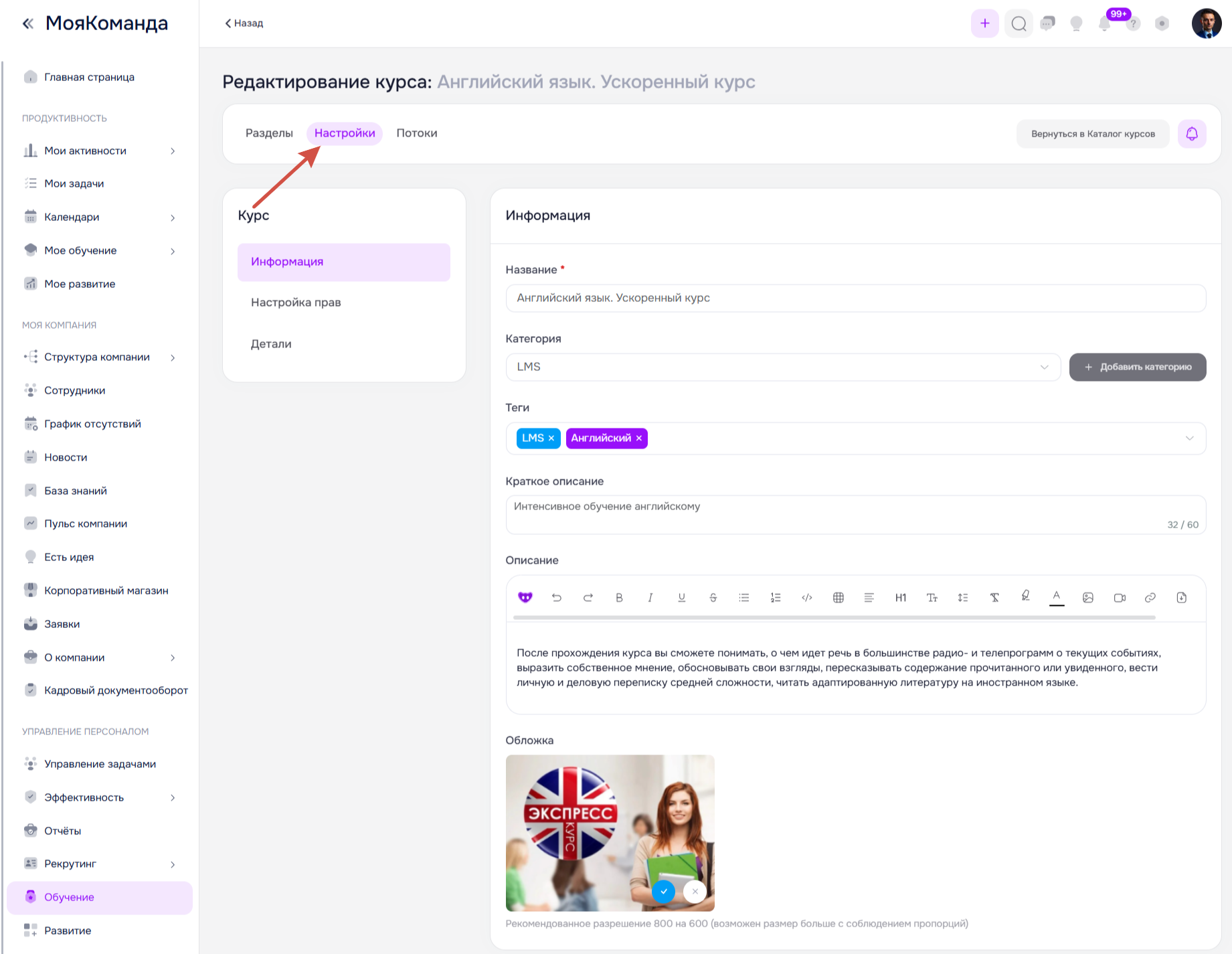The height and width of the screenshot is (954, 1232).
Task: Click the course bell subscription icon
Action: click(1192, 134)
